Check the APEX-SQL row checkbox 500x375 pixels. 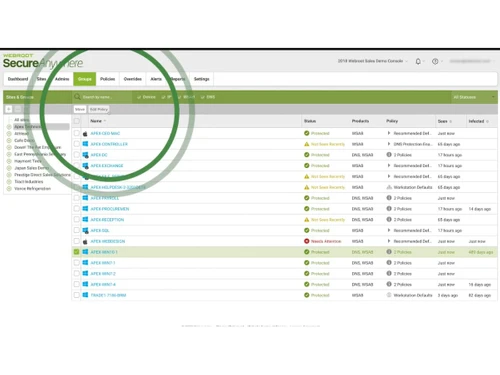pyautogui.click(x=77, y=230)
